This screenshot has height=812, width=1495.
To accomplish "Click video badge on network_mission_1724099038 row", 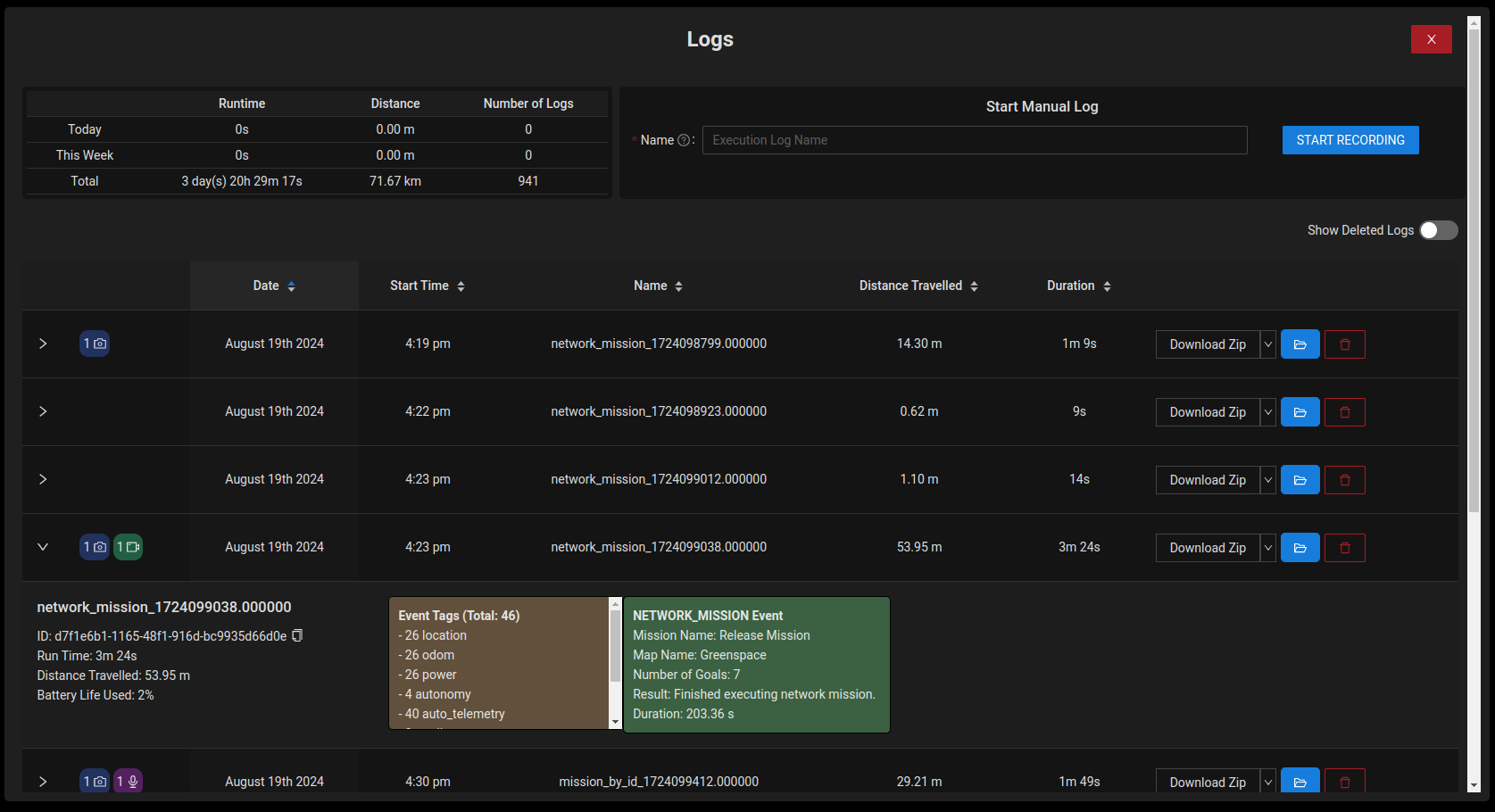I will pyautogui.click(x=129, y=547).
